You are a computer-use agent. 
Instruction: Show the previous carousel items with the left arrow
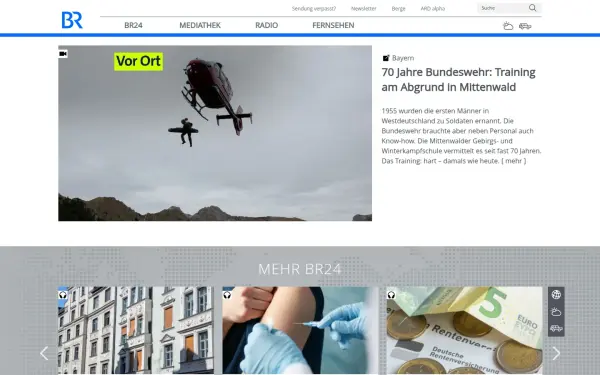(x=44, y=353)
